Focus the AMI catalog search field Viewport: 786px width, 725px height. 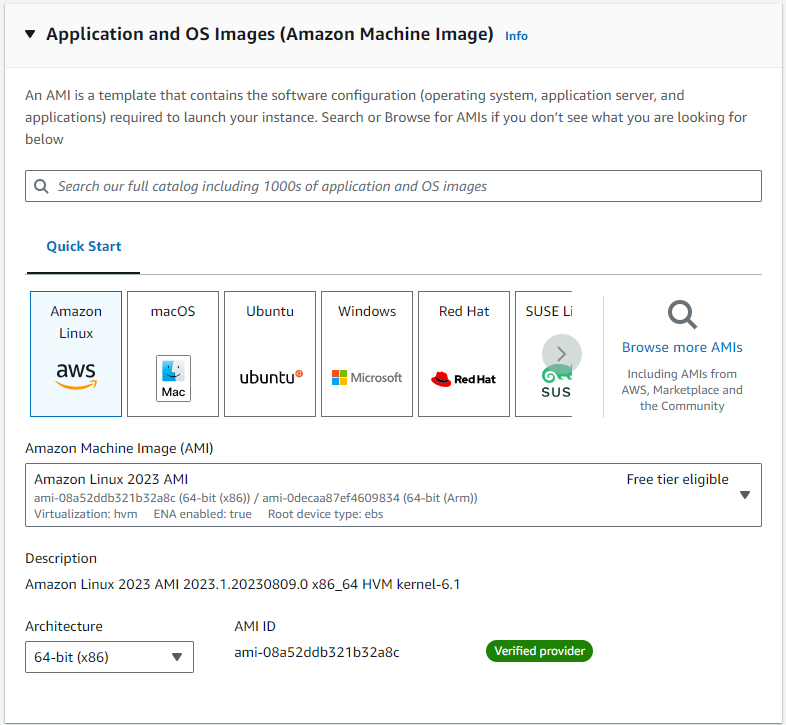coord(394,186)
